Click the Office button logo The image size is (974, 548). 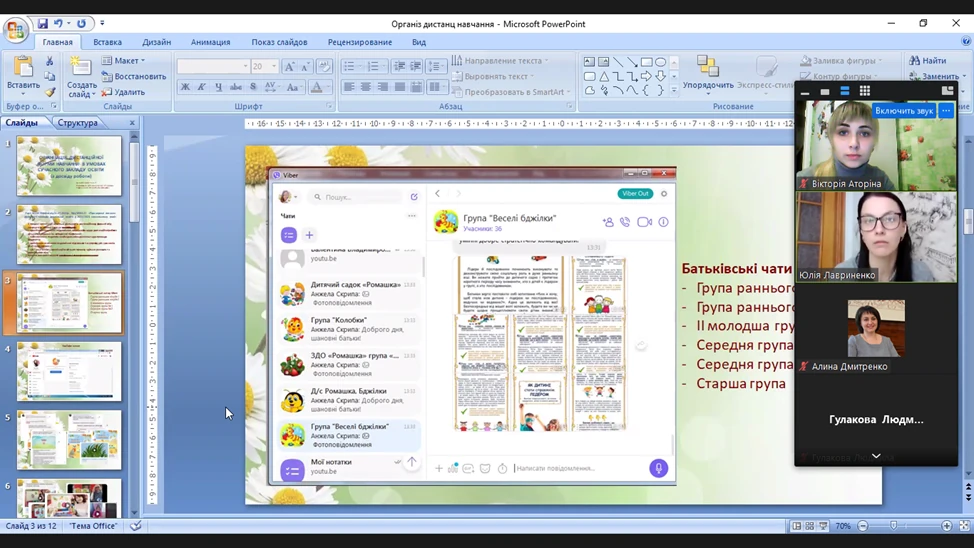15,29
